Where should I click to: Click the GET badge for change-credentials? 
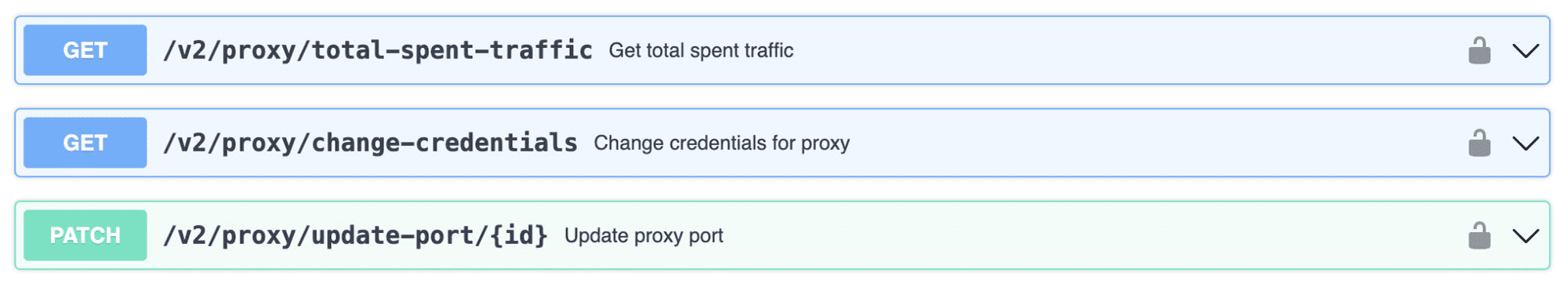point(85,143)
